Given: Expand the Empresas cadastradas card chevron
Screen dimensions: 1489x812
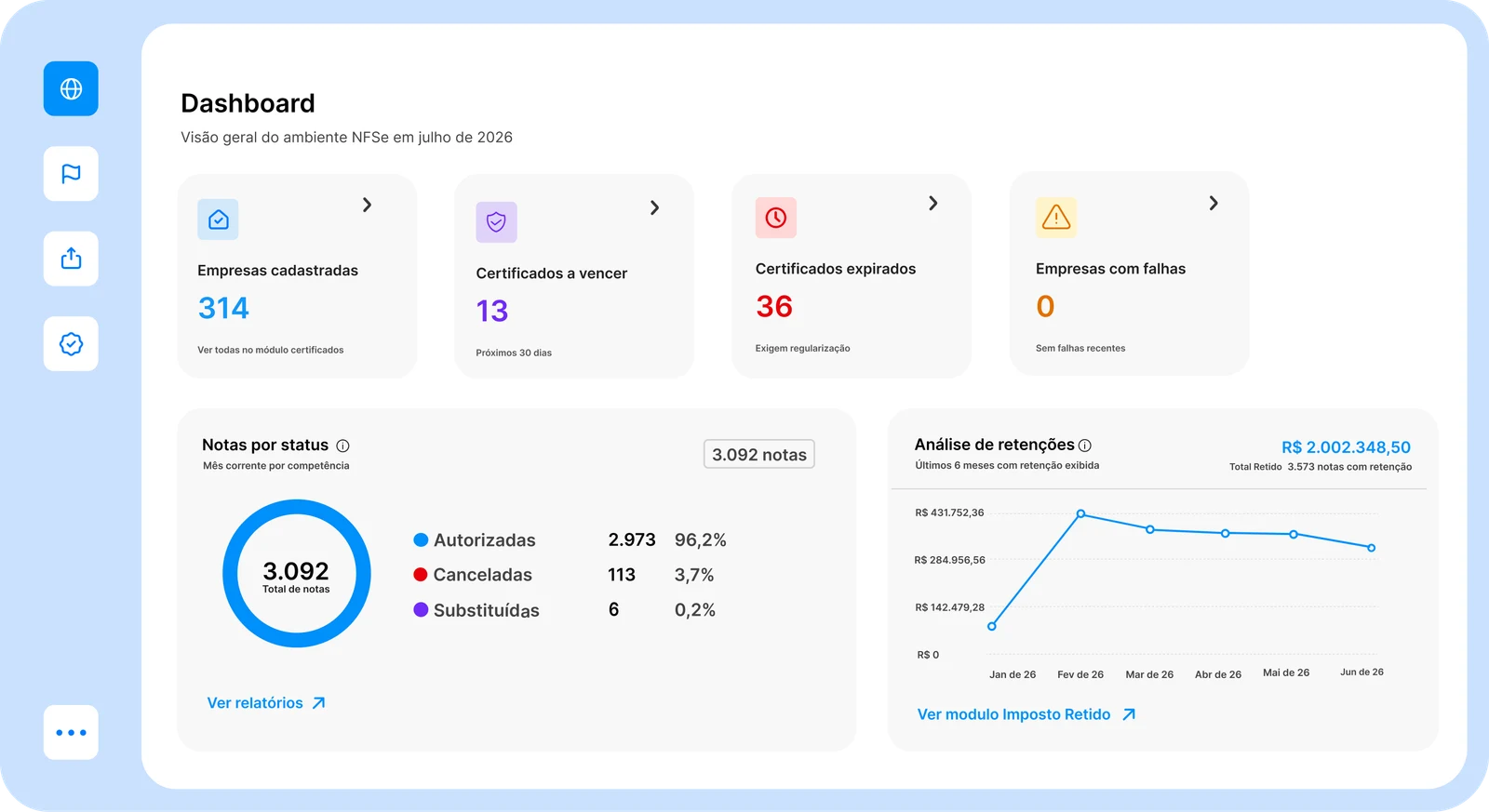Looking at the screenshot, I should click(368, 205).
